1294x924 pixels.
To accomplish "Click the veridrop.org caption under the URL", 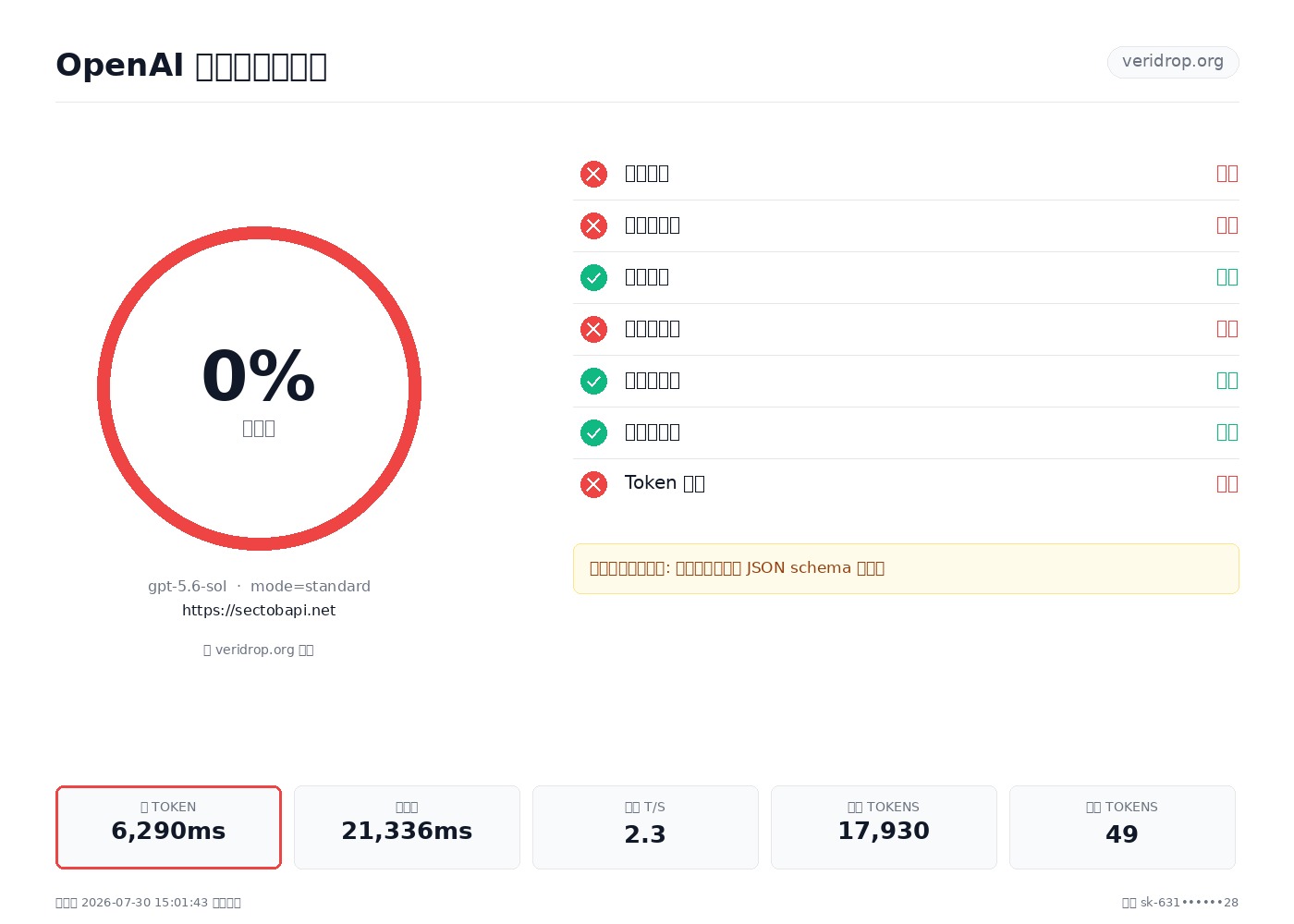I will (259, 650).
